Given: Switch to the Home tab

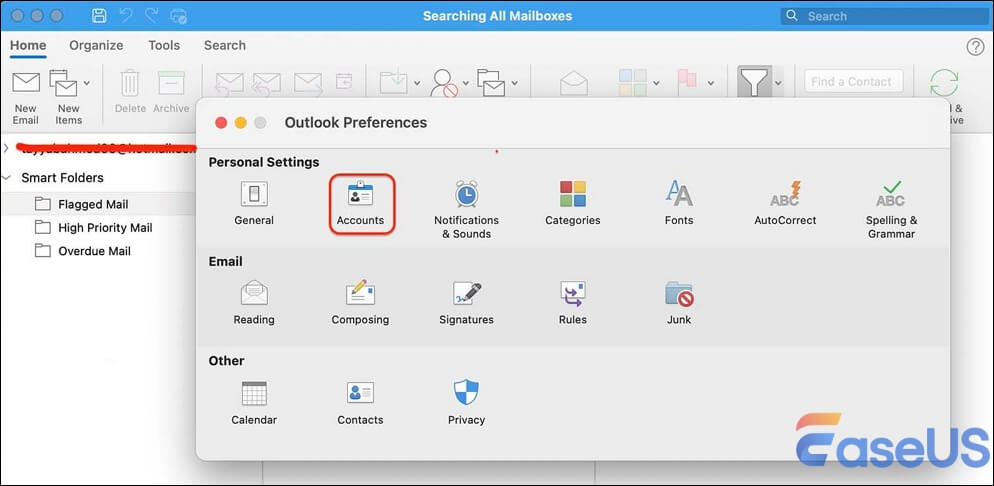Looking at the screenshot, I should (28, 46).
